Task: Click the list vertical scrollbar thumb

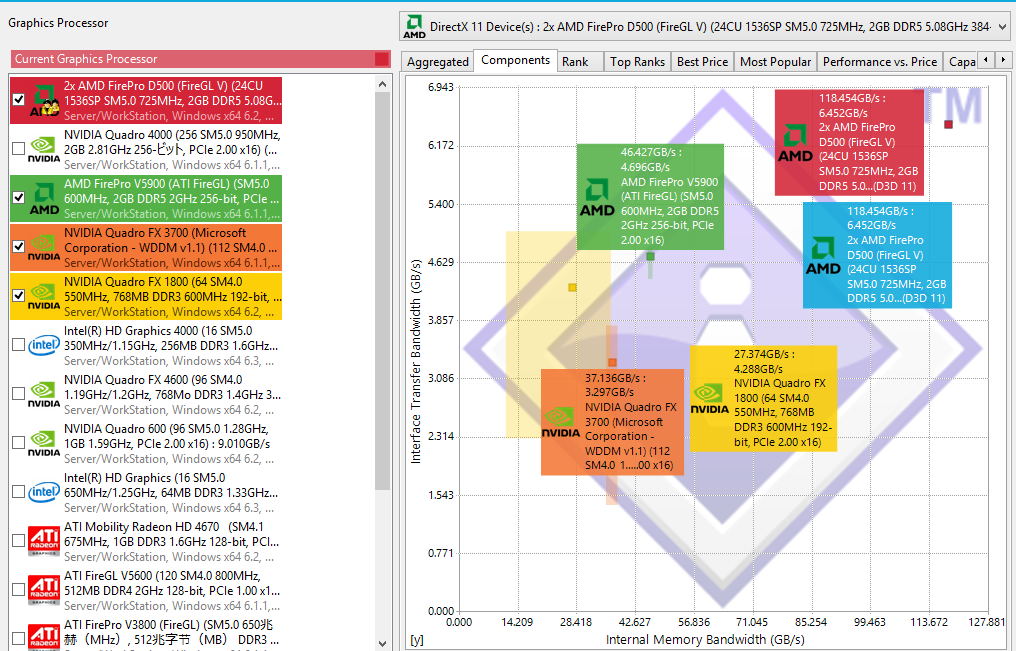Action: pos(382,291)
